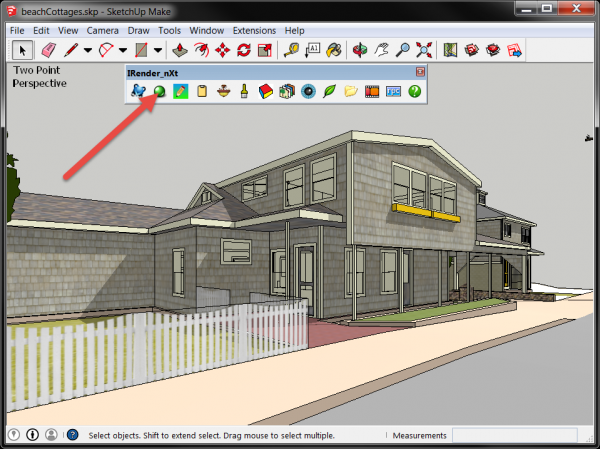Expand the Rectangle shape dropdown arrow
The width and height of the screenshot is (600, 449).
(158, 49)
